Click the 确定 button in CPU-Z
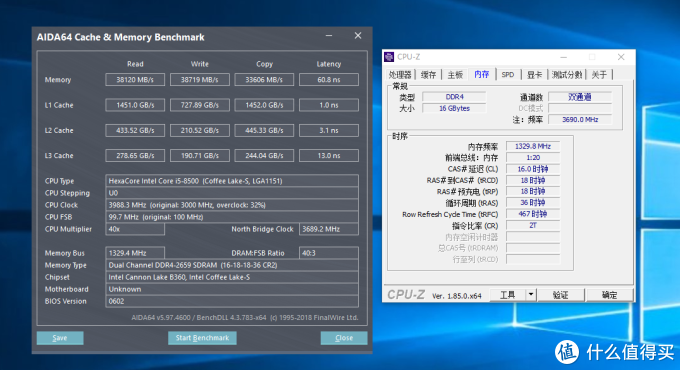The height and width of the screenshot is (370, 680). pyautogui.click(x=609, y=295)
